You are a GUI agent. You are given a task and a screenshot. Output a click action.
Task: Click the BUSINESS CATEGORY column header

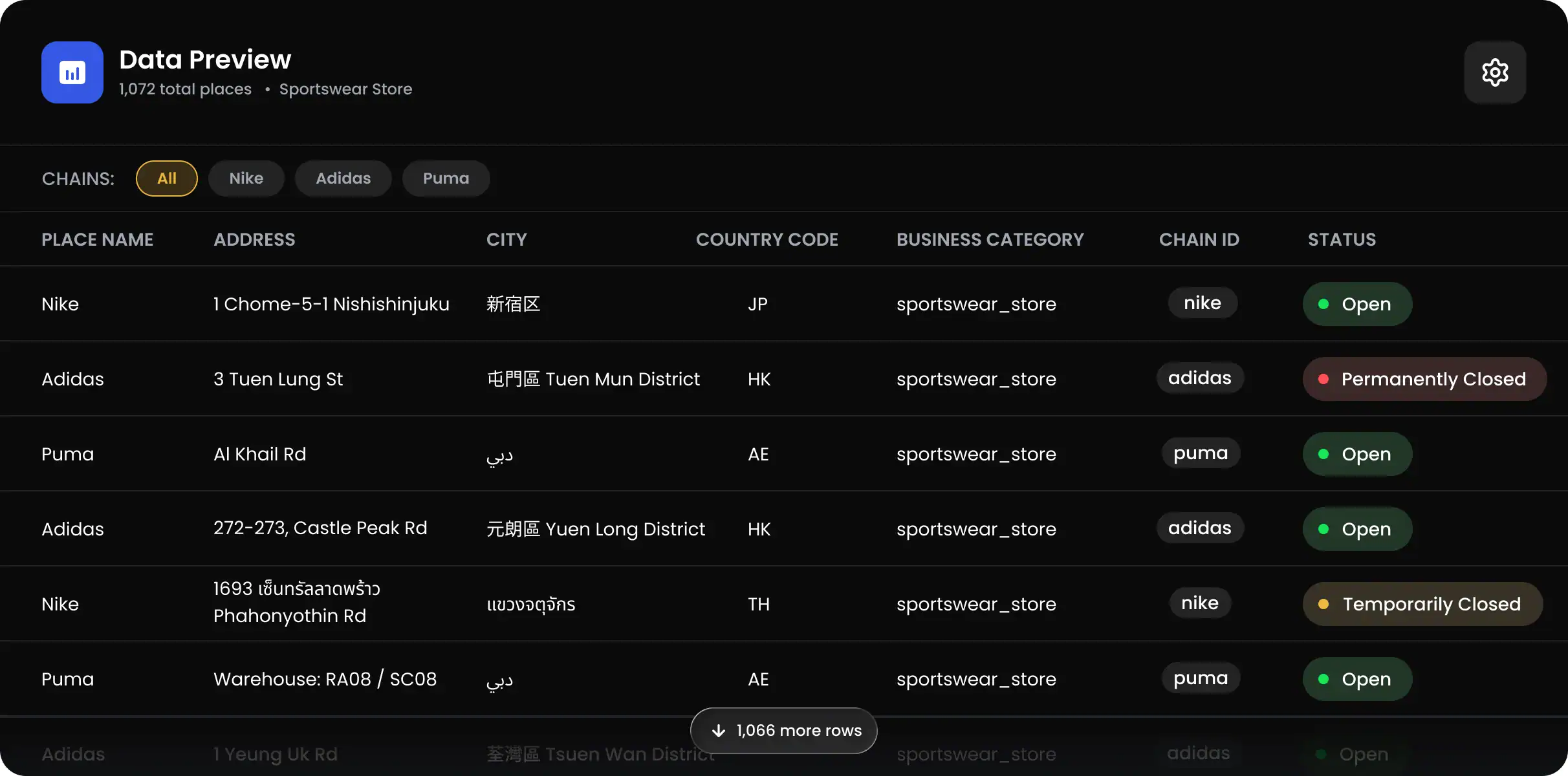[x=990, y=240]
